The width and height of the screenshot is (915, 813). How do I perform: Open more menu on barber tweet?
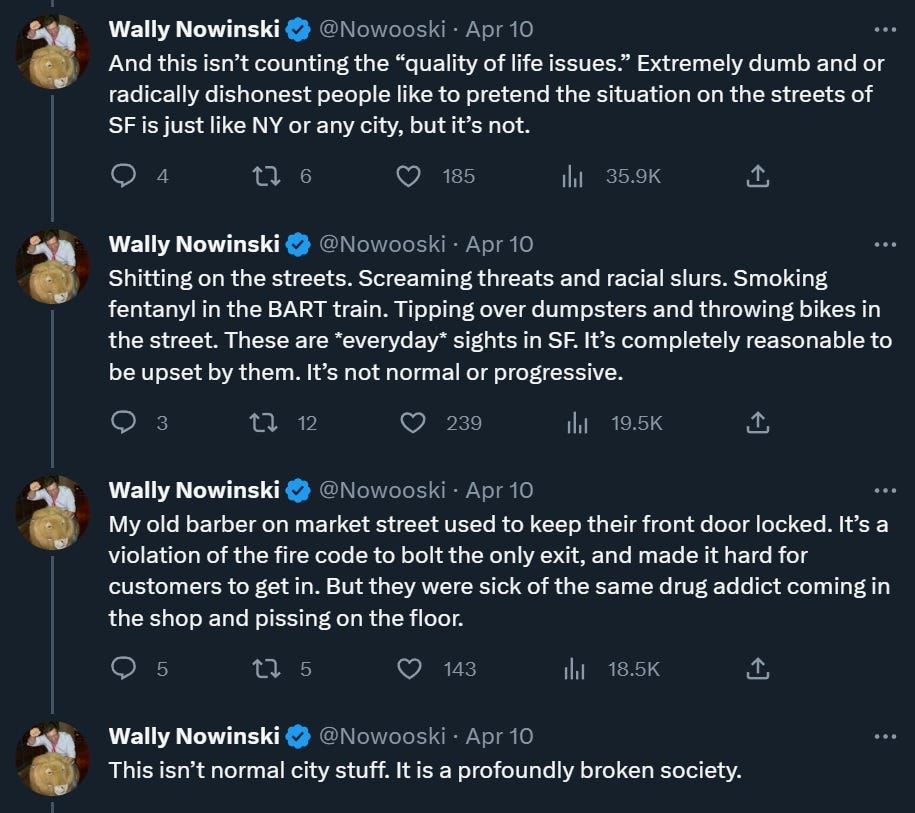click(885, 490)
